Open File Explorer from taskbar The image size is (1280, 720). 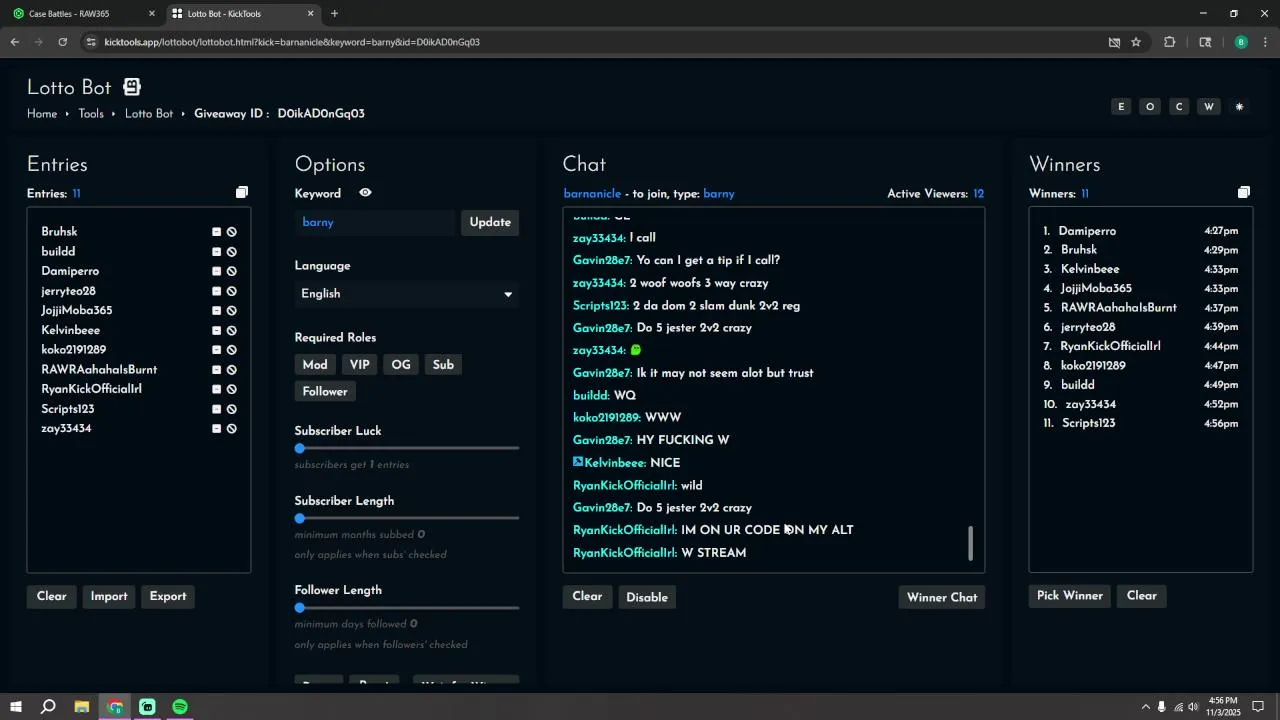82,707
